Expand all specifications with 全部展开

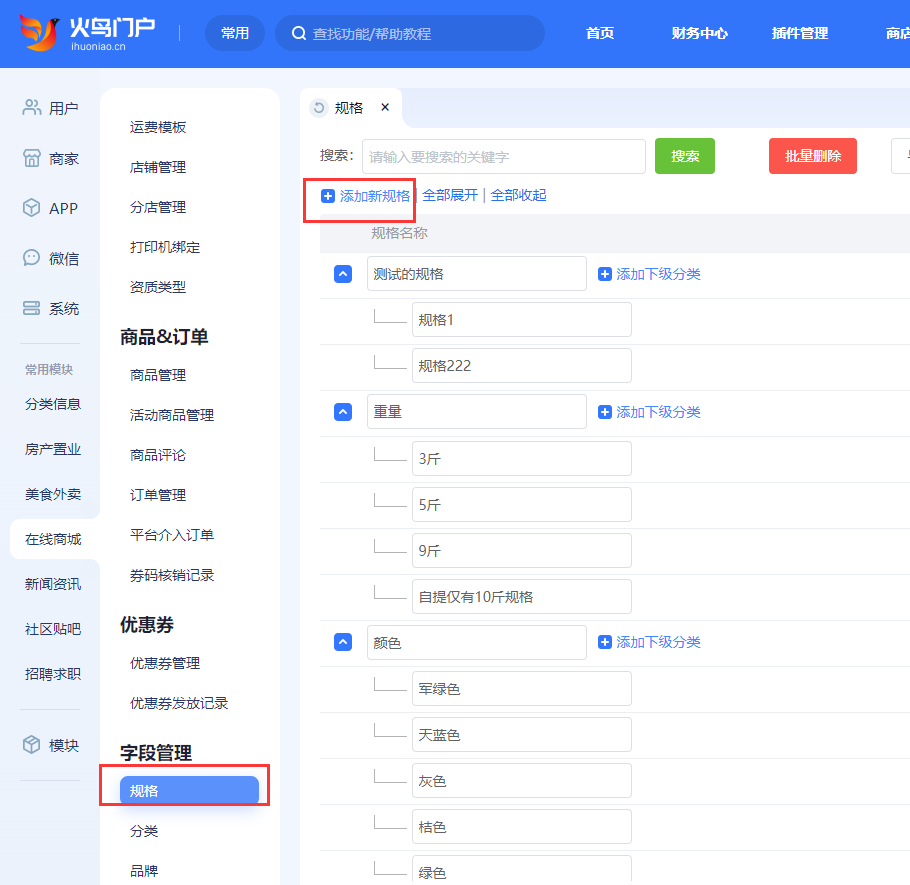pyautogui.click(x=450, y=195)
